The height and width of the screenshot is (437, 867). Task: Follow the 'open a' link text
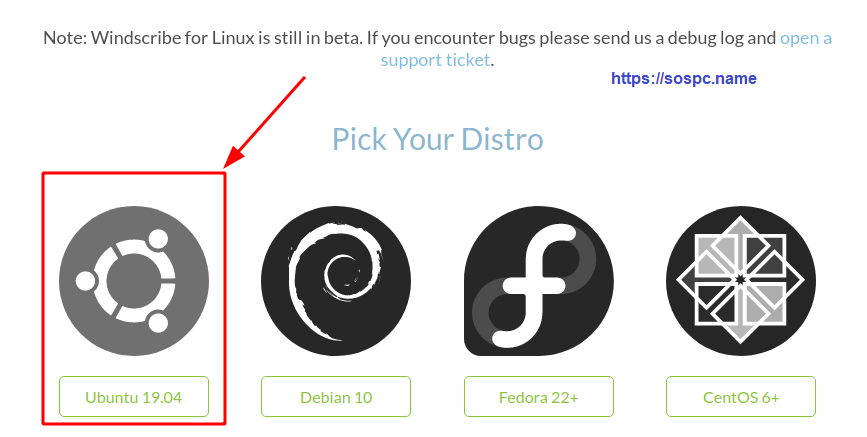pos(806,38)
